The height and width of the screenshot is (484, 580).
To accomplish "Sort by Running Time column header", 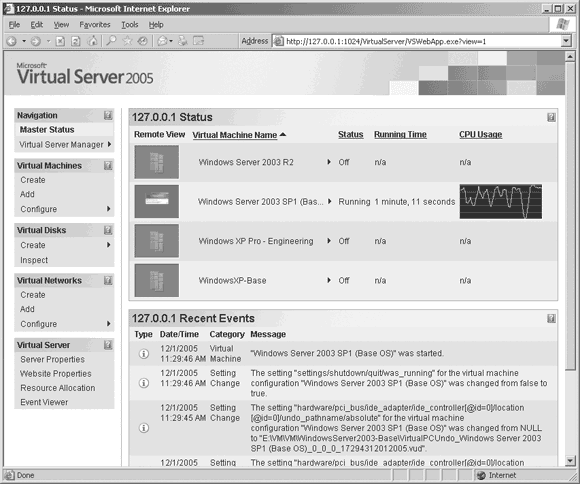I will click(x=400, y=135).
